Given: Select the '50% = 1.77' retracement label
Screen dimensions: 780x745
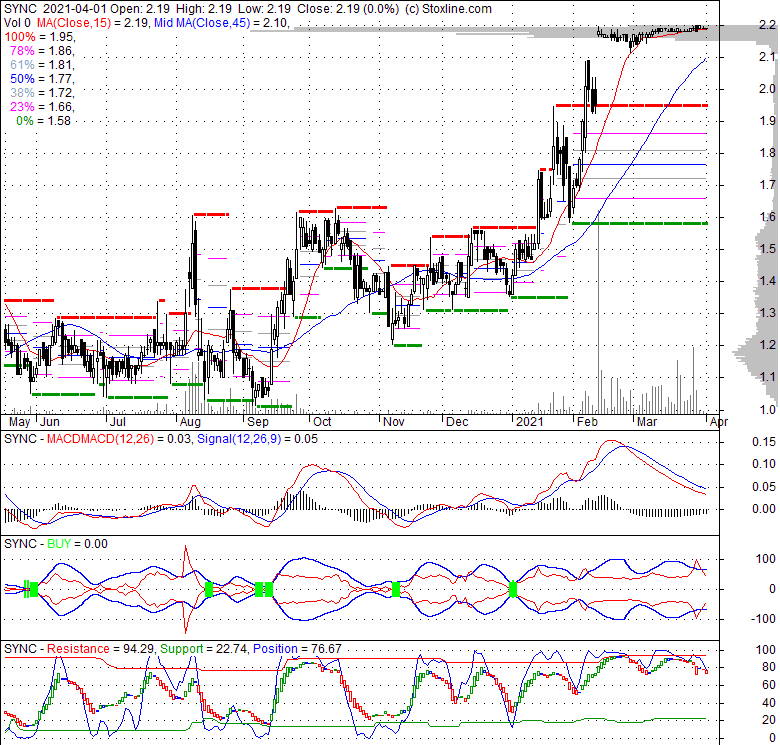Looking at the screenshot, I should 42,79.
